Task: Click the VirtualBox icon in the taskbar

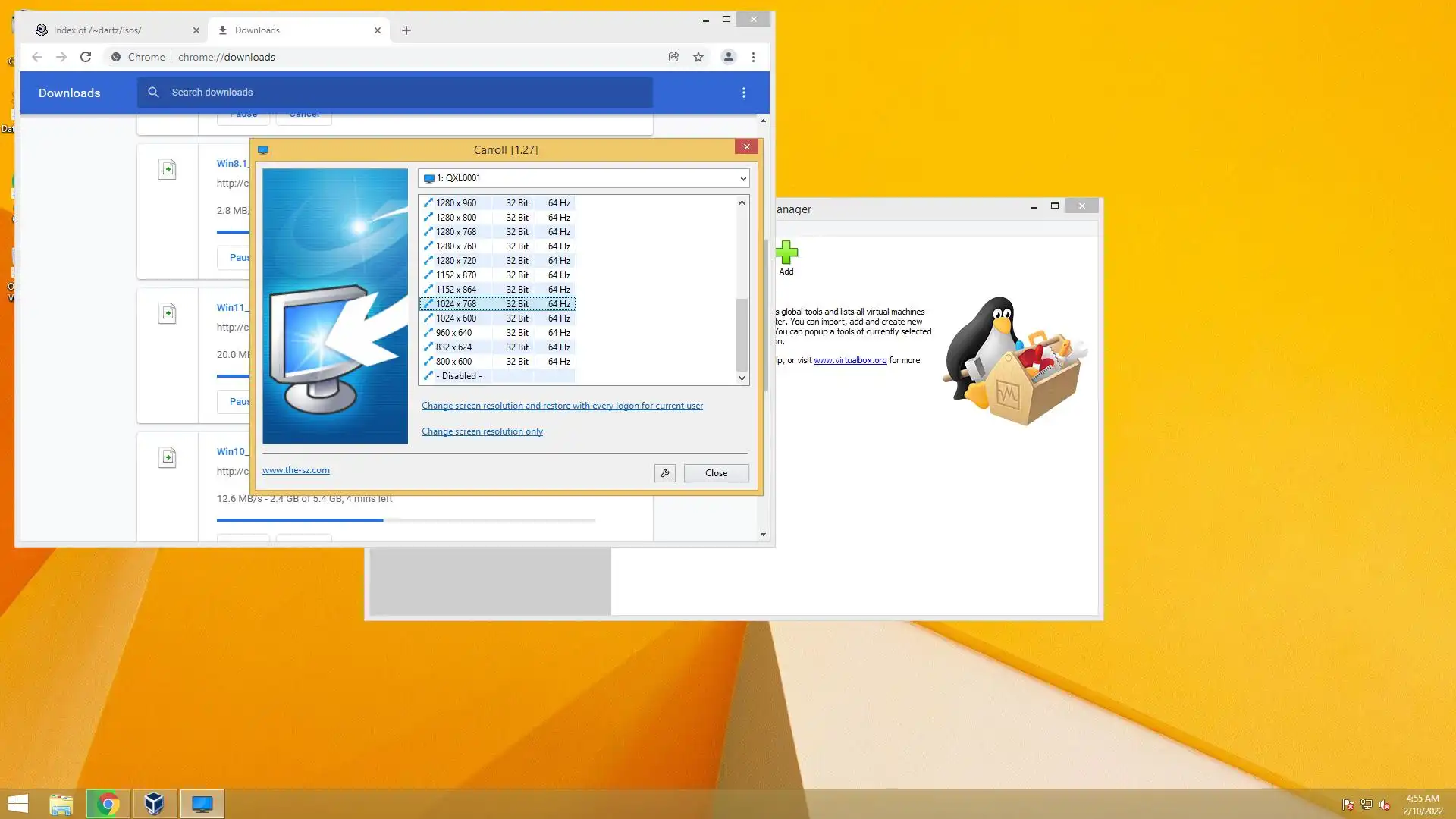Action: coord(155,804)
